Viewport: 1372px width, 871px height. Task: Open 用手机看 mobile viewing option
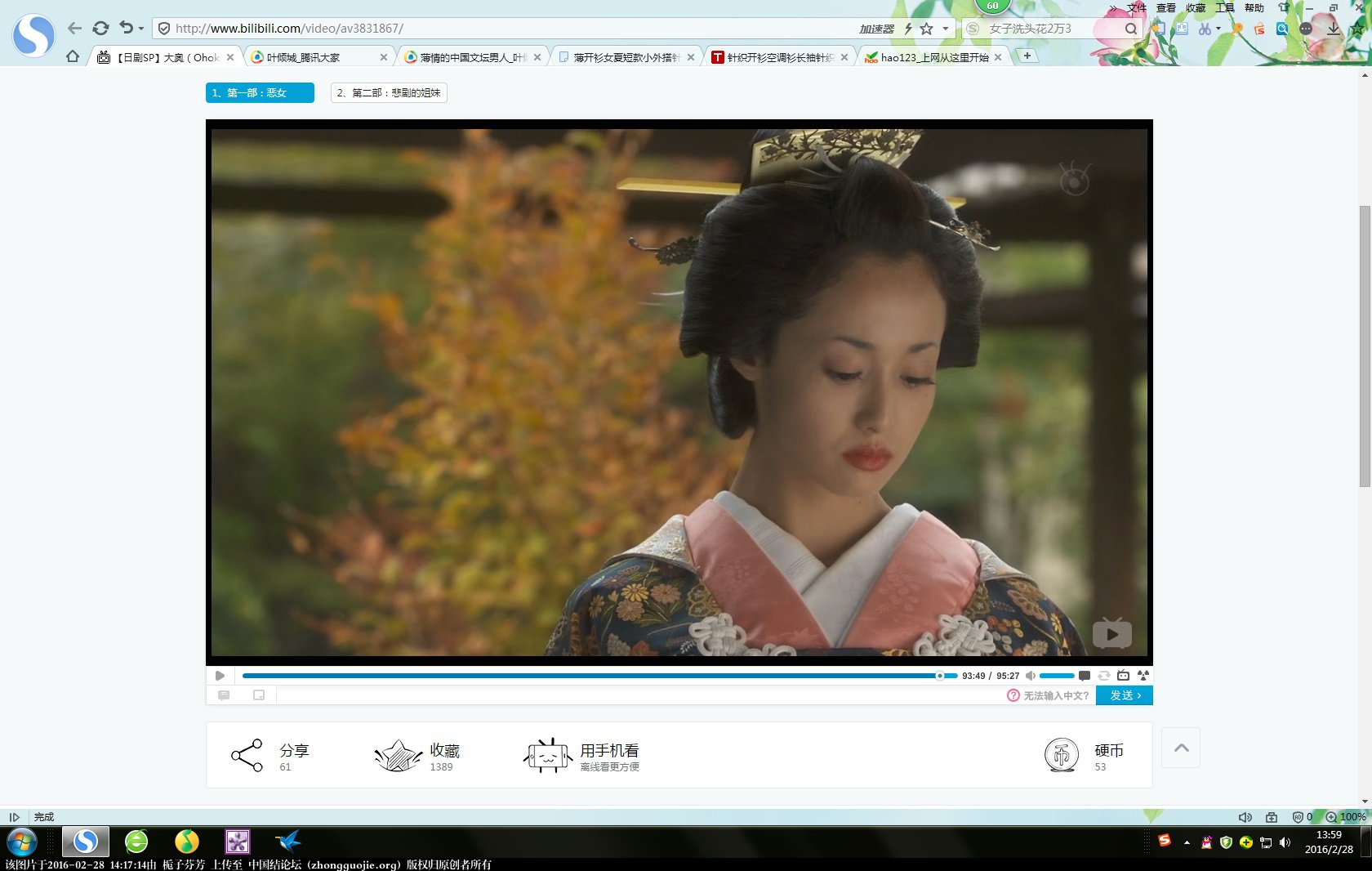point(581,755)
